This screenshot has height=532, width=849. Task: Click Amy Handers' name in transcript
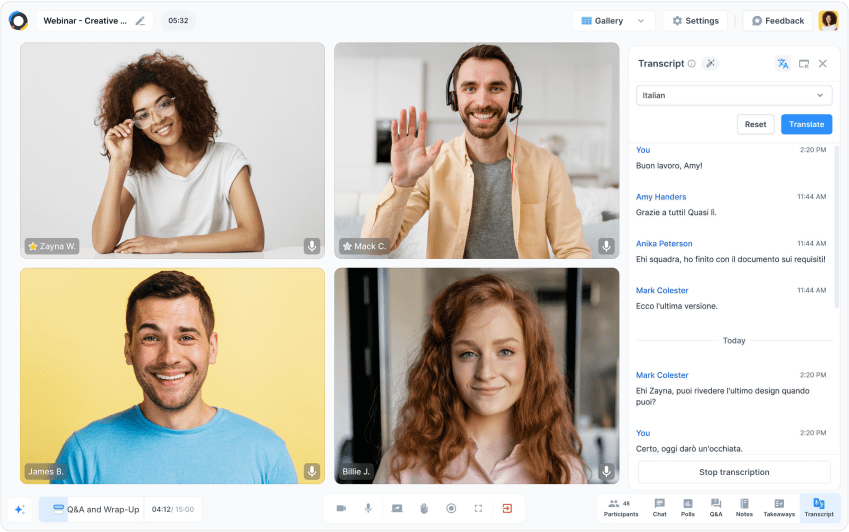coord(661,197)
